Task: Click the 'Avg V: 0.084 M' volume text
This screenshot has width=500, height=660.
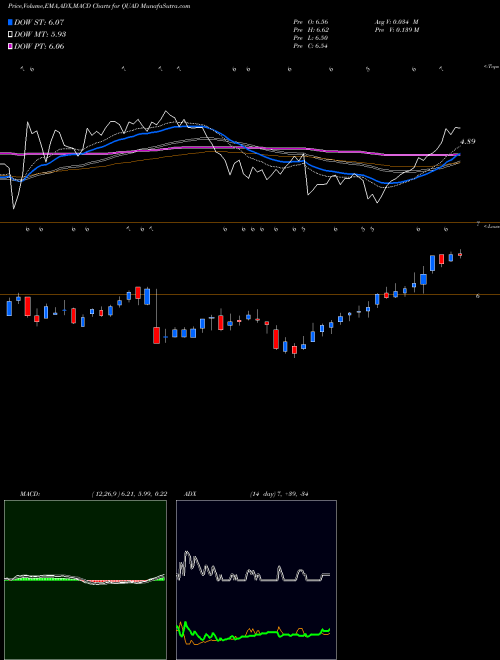Action: [396, 22]
